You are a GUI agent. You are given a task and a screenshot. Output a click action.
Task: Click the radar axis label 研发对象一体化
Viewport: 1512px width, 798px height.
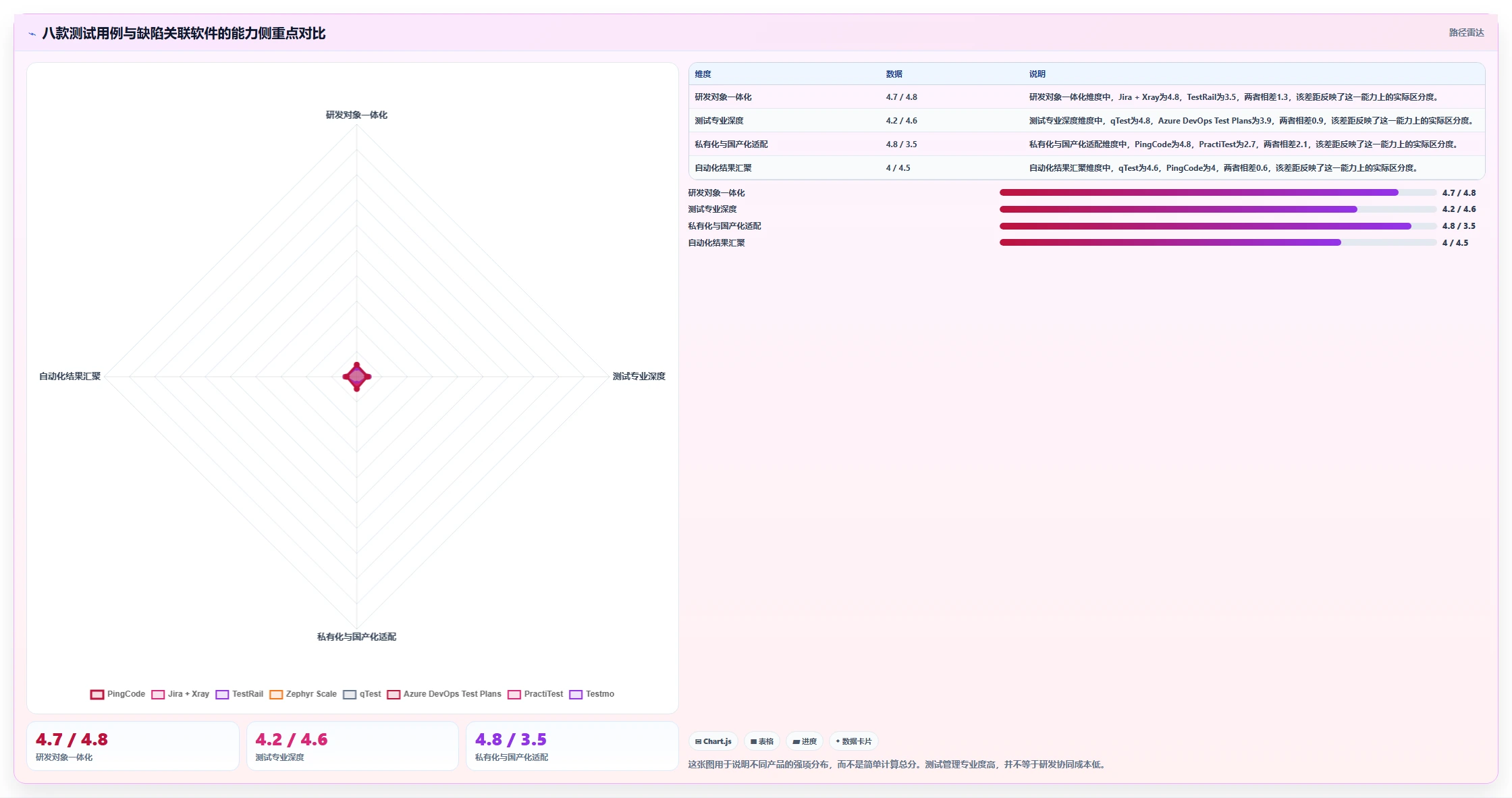tap(356, 115)
